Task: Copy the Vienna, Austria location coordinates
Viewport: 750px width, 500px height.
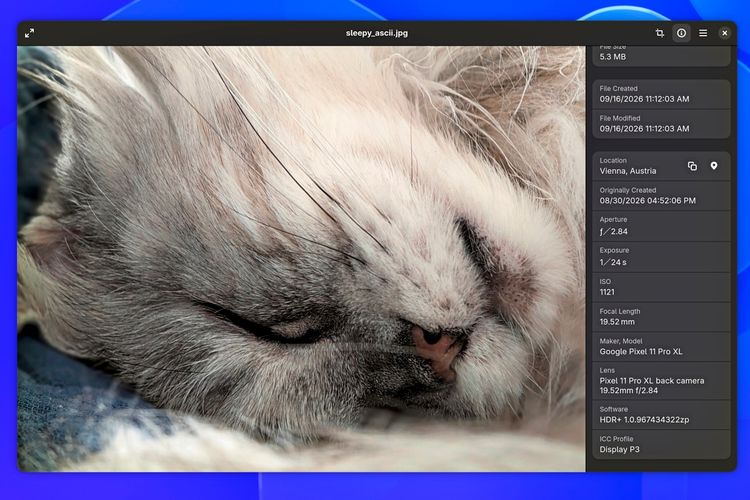Action: point(692,166)
